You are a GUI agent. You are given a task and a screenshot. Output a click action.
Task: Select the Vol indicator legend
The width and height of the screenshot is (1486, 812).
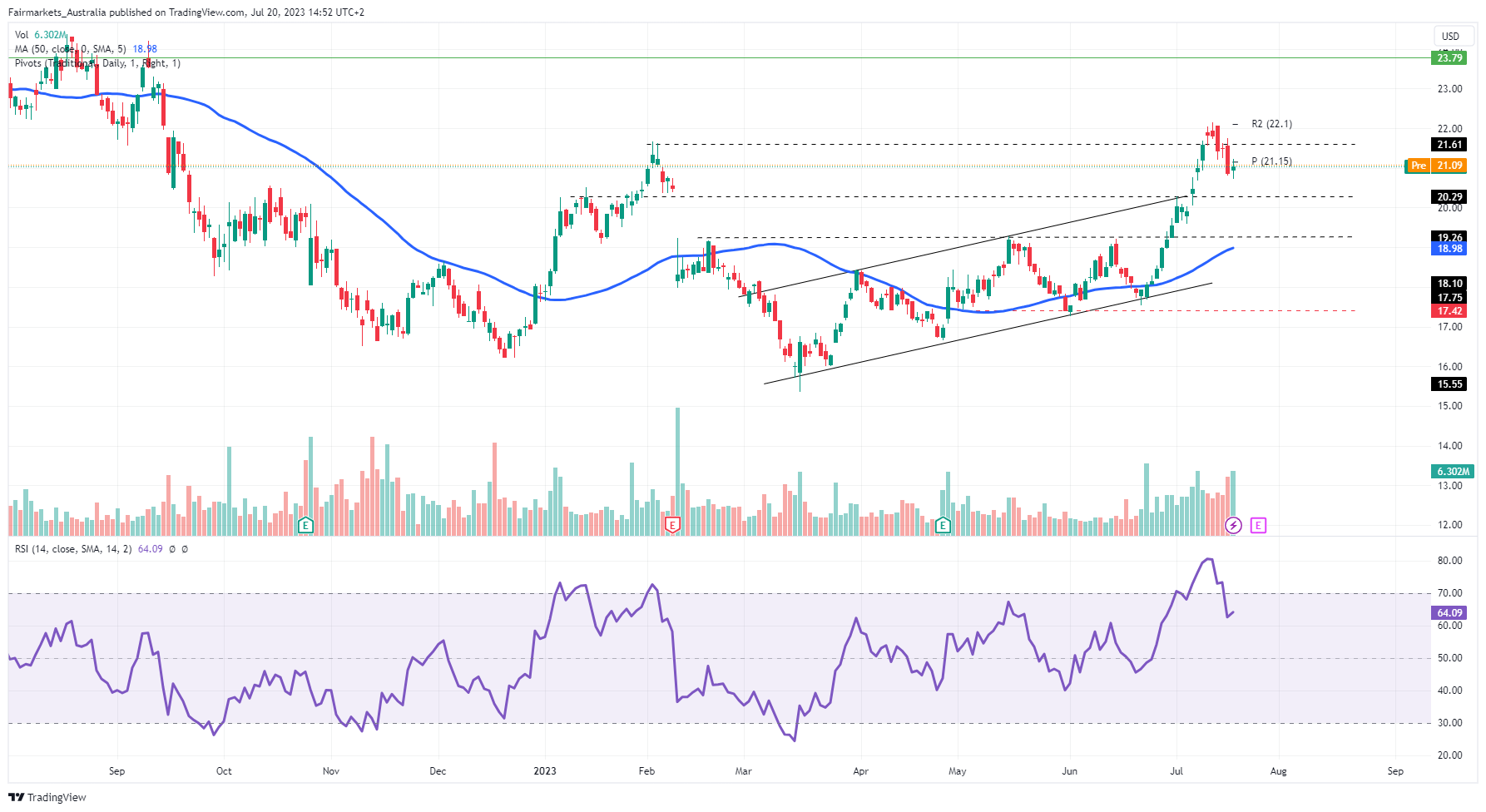pyautogui.click(x=22, y=35)
